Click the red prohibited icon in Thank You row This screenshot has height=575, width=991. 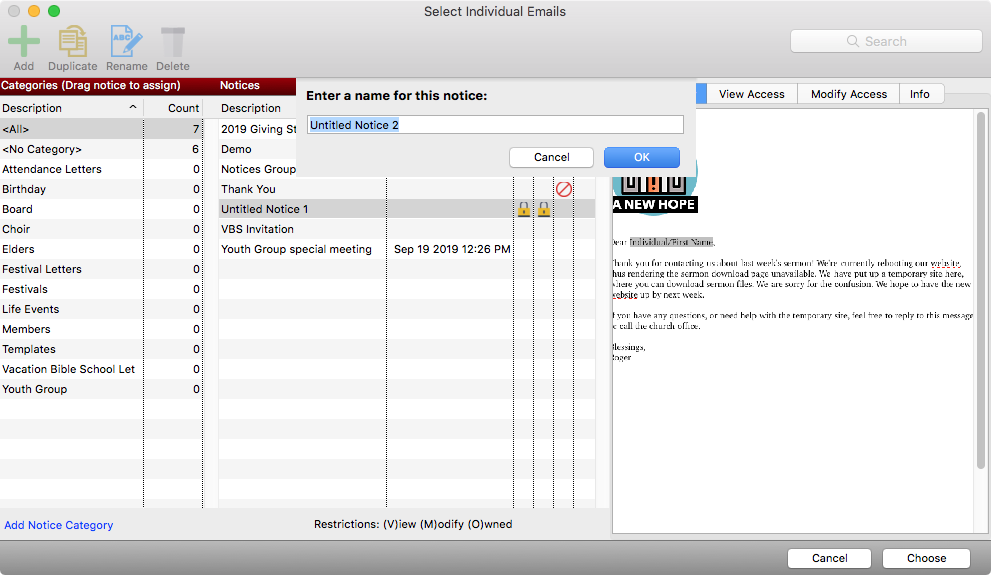(563, 189)
